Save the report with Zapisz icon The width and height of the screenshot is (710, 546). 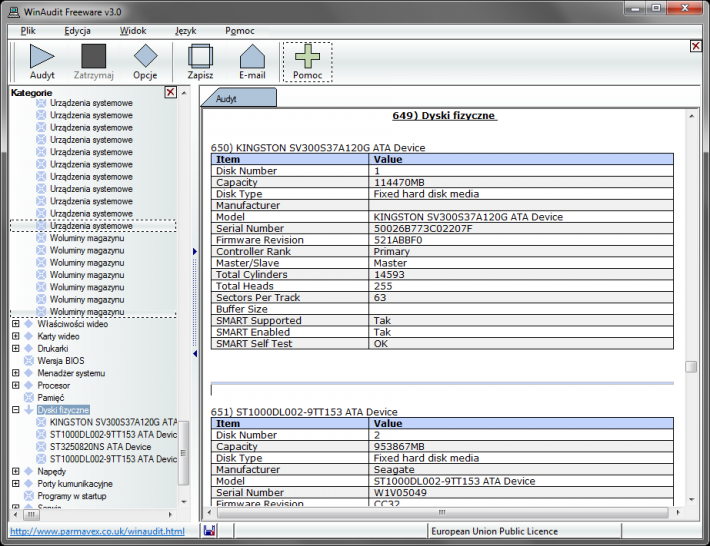(200, 56)
